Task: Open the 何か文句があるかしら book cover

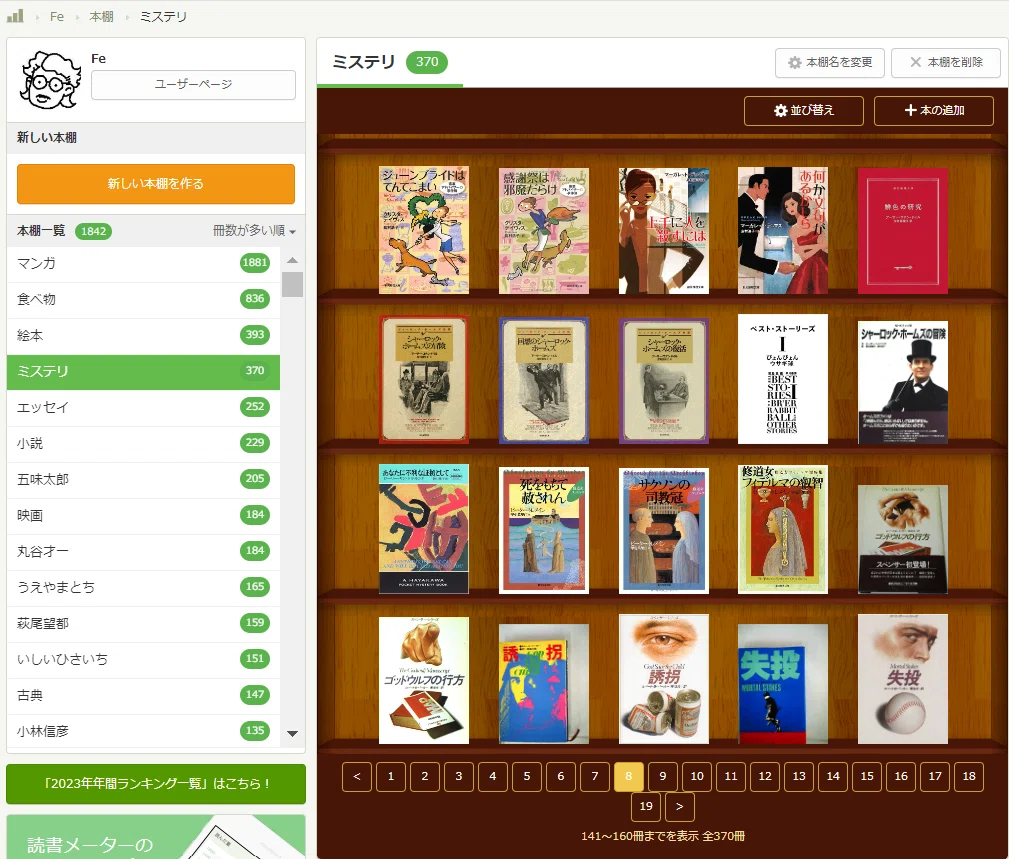Action: tap(782, 230)
